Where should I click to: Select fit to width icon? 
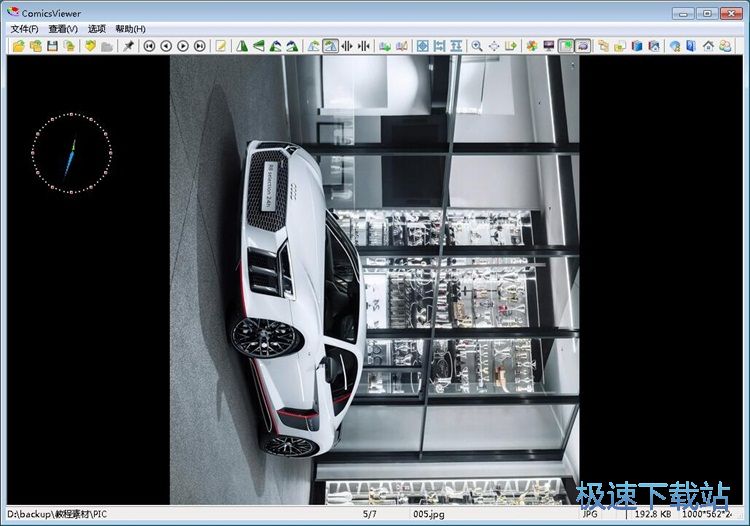click(439, 46)
